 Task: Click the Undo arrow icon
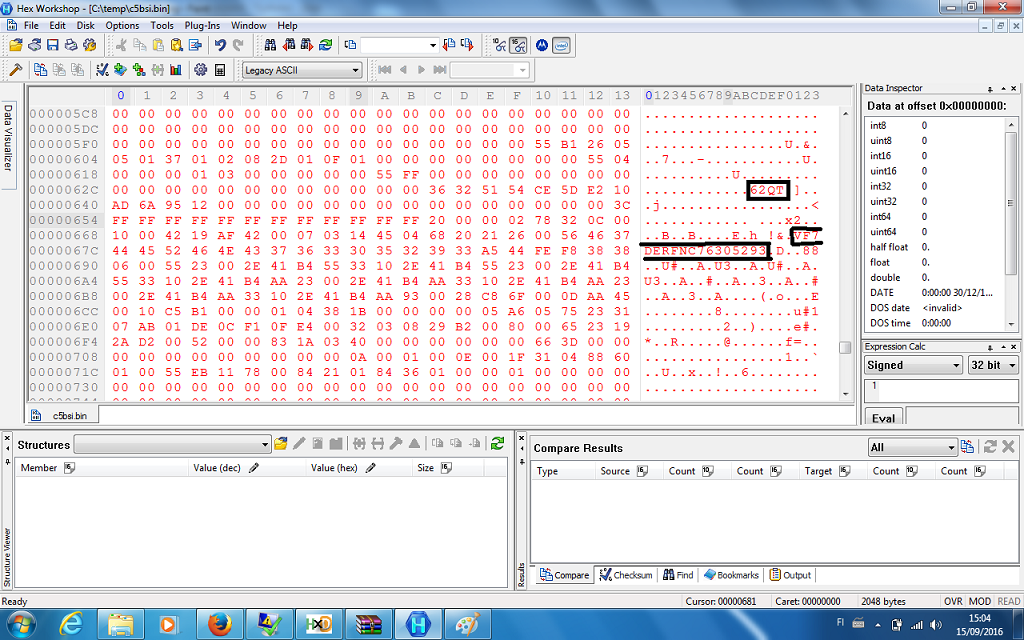pos(220,45)
